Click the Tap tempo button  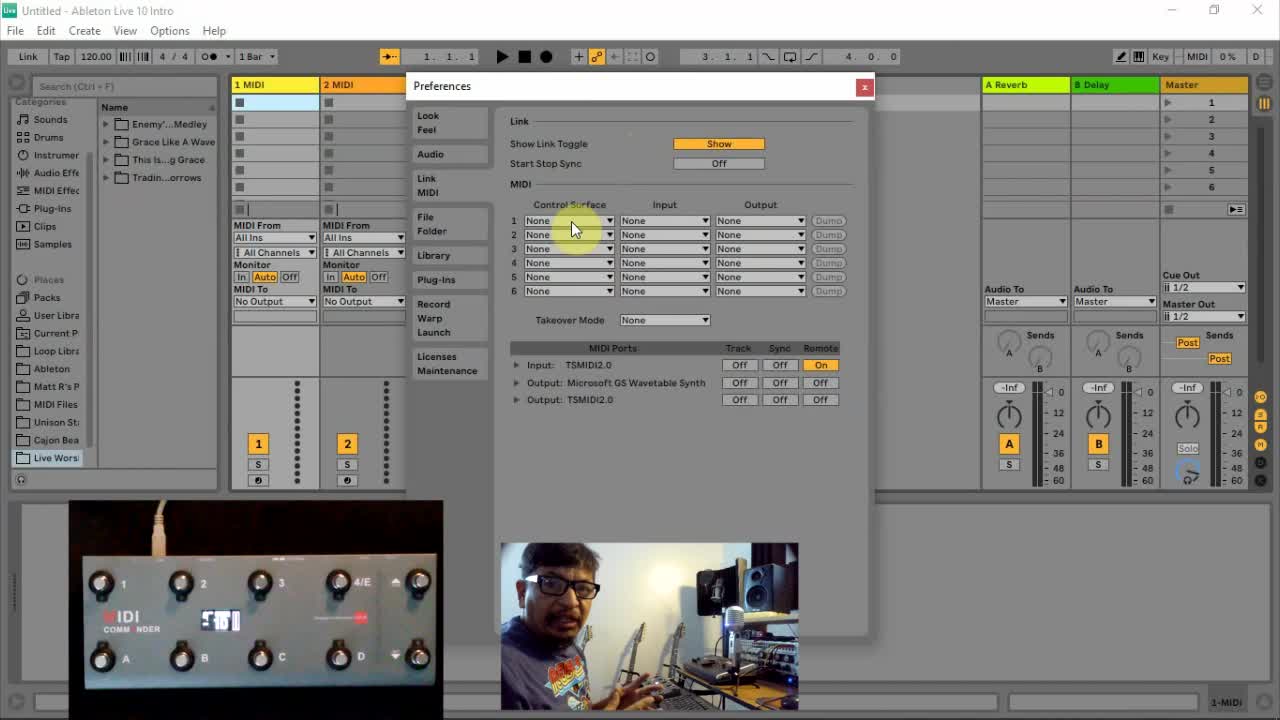[62, 57]
